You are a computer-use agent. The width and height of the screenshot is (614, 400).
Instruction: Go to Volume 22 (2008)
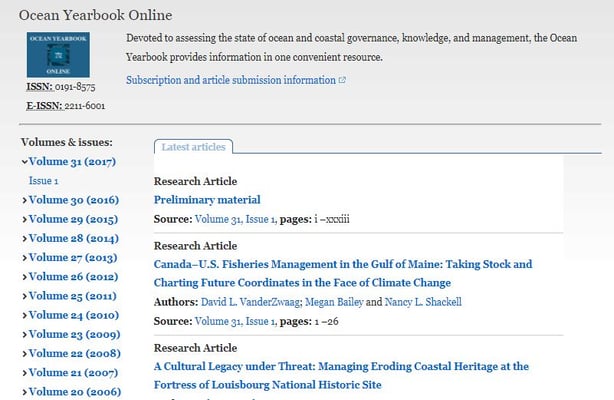73,353
